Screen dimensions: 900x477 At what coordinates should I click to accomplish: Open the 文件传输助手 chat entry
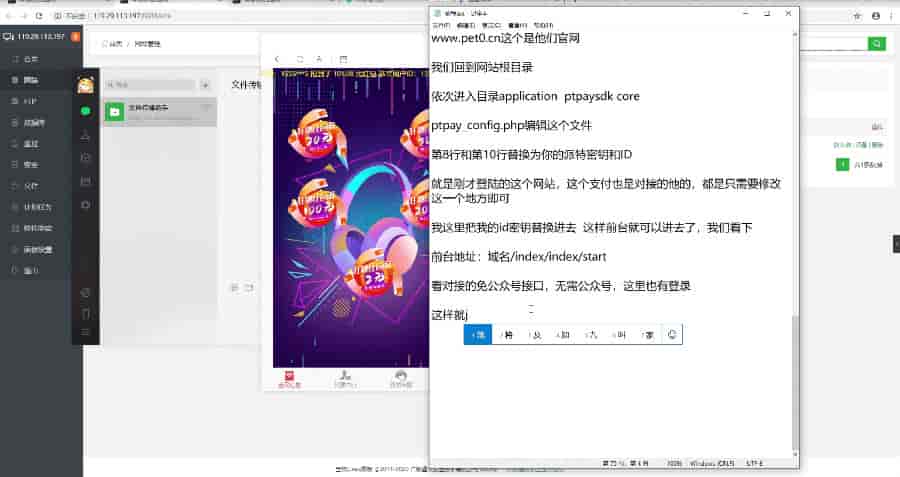[160, 112]
